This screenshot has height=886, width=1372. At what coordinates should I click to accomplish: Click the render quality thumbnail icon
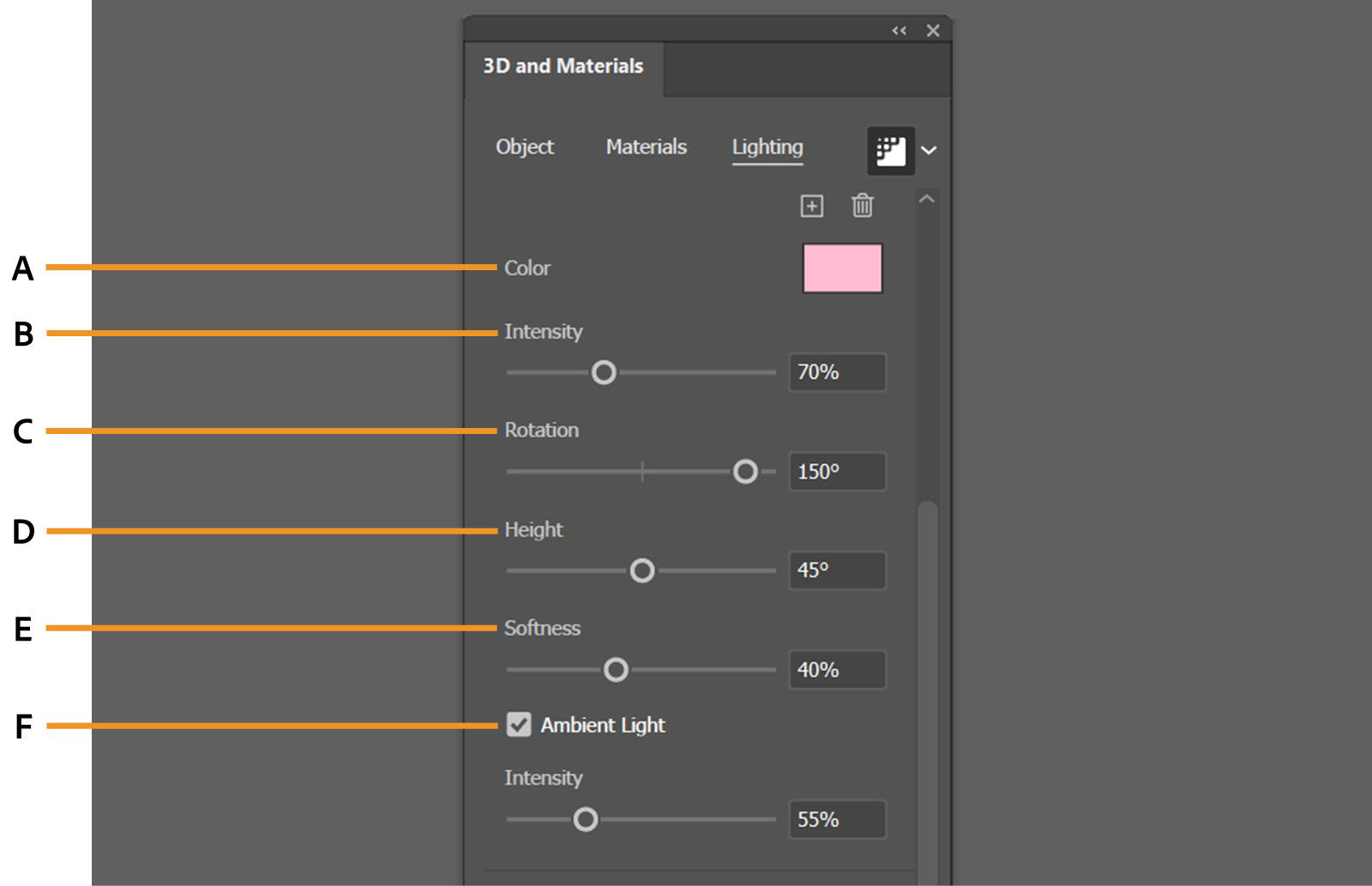click(889, 151)
